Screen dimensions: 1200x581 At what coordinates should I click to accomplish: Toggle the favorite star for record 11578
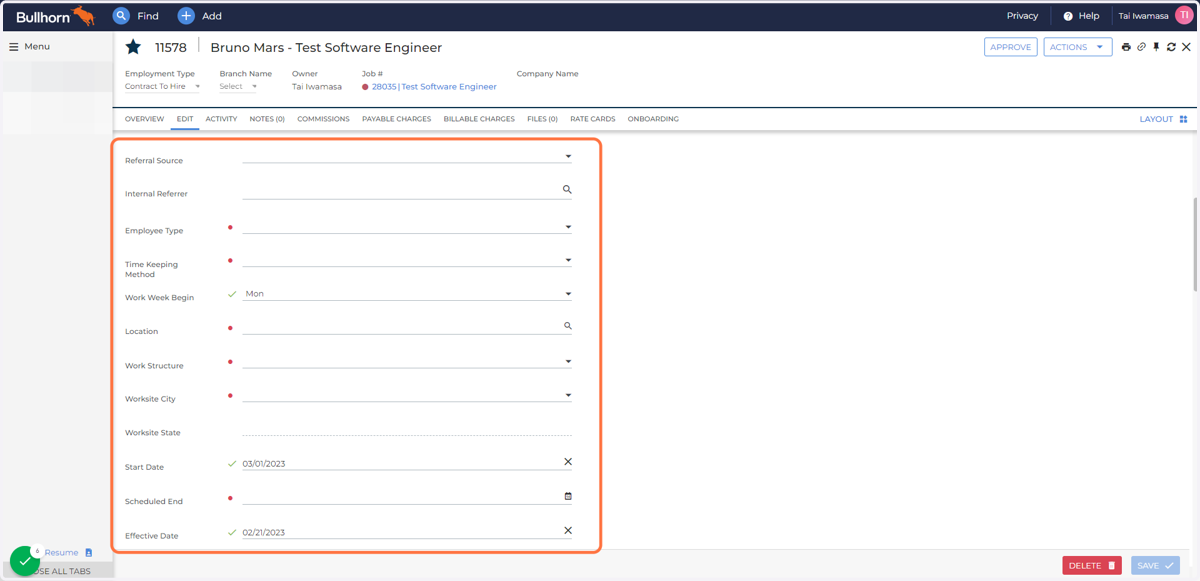click(133, 47)
